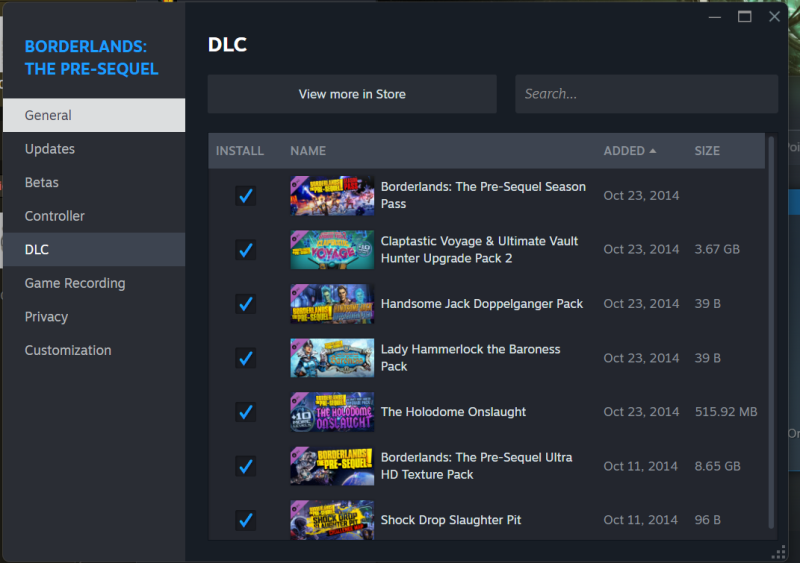
Task: Toggle install for Claptastic Voyage DLC
Action: point(245,250)
